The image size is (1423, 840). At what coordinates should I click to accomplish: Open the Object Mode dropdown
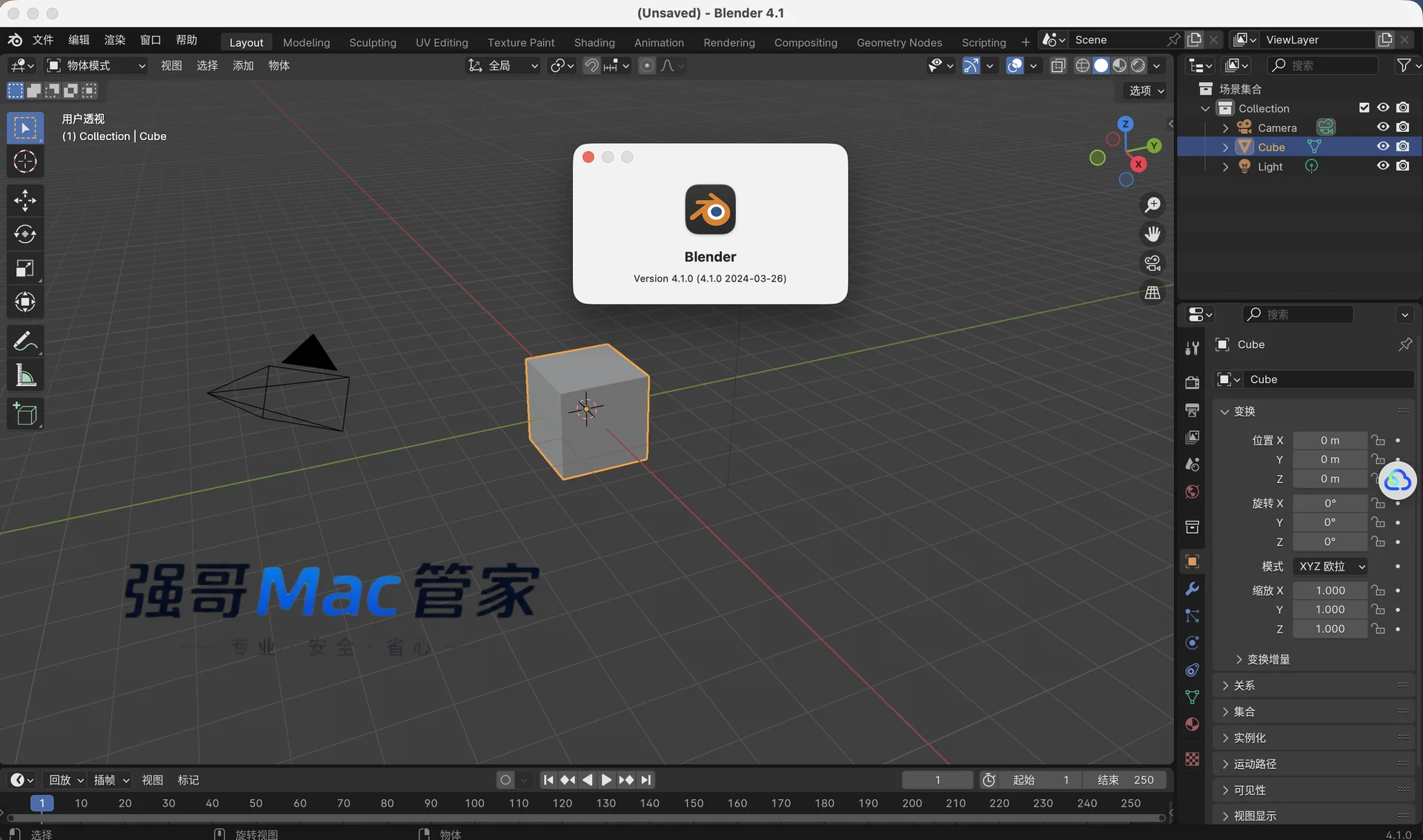point(96,66)
